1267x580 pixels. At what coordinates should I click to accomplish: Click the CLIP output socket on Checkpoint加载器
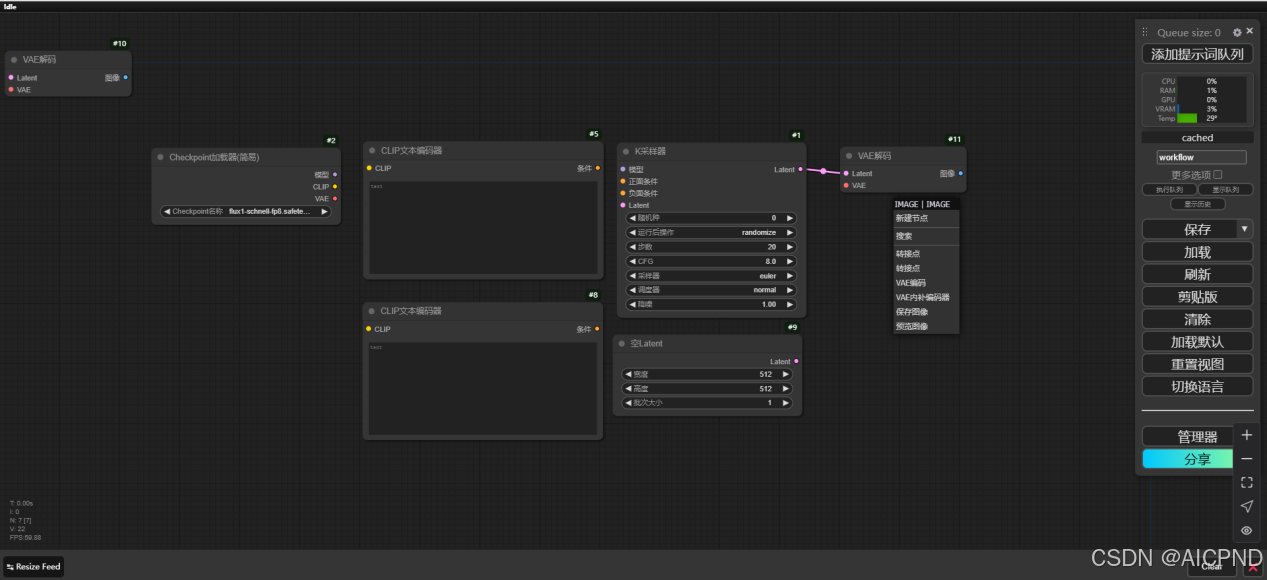tap(335, 186)
